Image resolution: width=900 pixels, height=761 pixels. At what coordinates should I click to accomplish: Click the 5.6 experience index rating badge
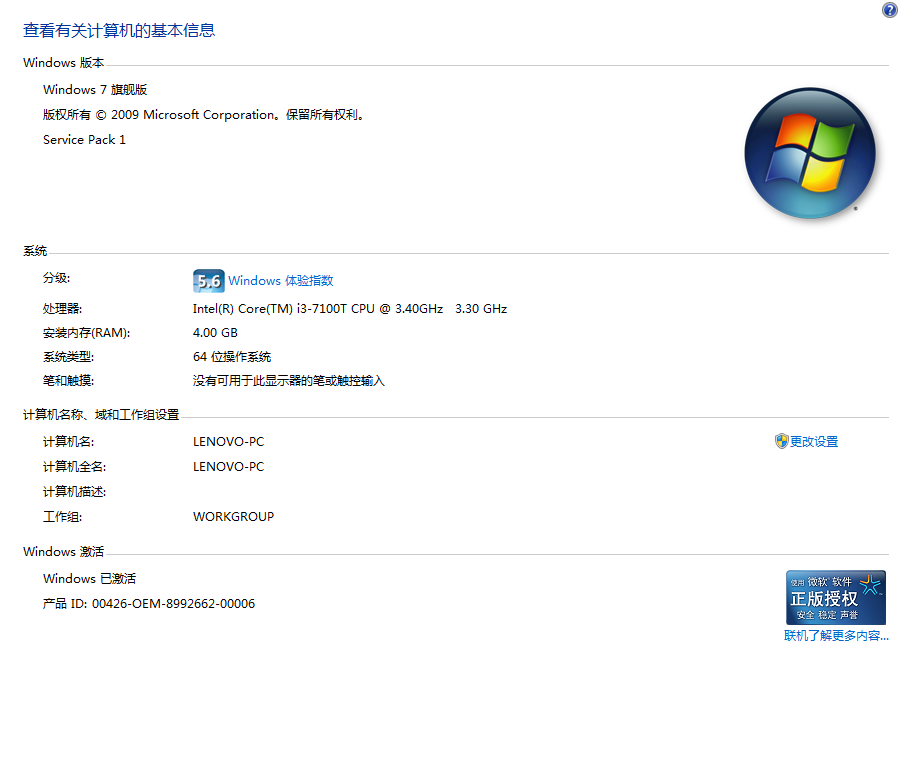(208, 281)
